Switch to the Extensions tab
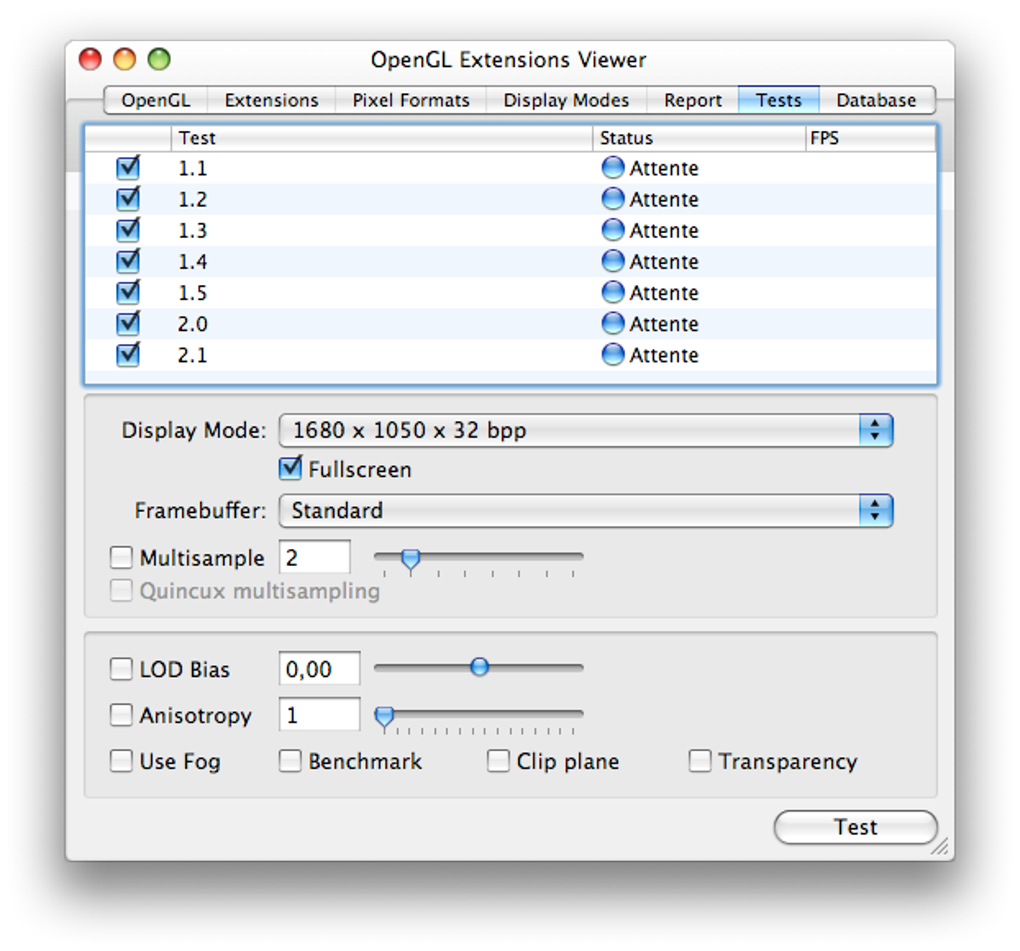The height and width of the screenshot is (951, 1020). (271, 100)
